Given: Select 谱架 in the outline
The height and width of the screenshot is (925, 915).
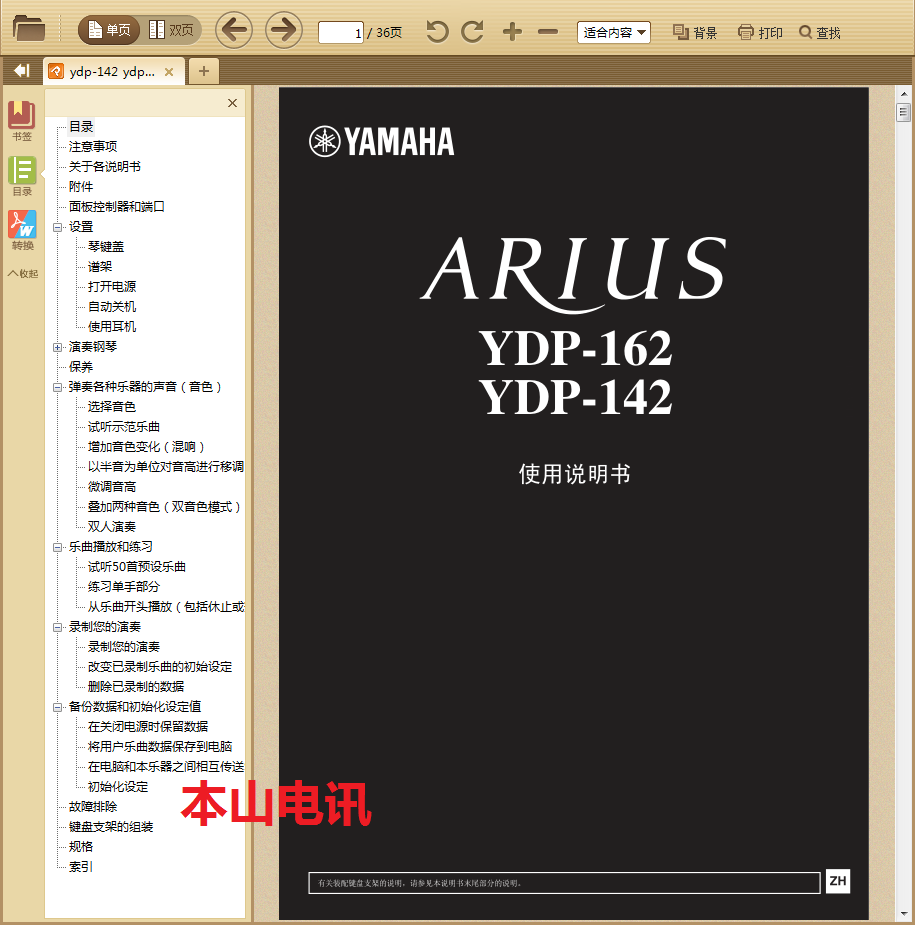Looking at the screenshot, I should (x=100, y=267).
